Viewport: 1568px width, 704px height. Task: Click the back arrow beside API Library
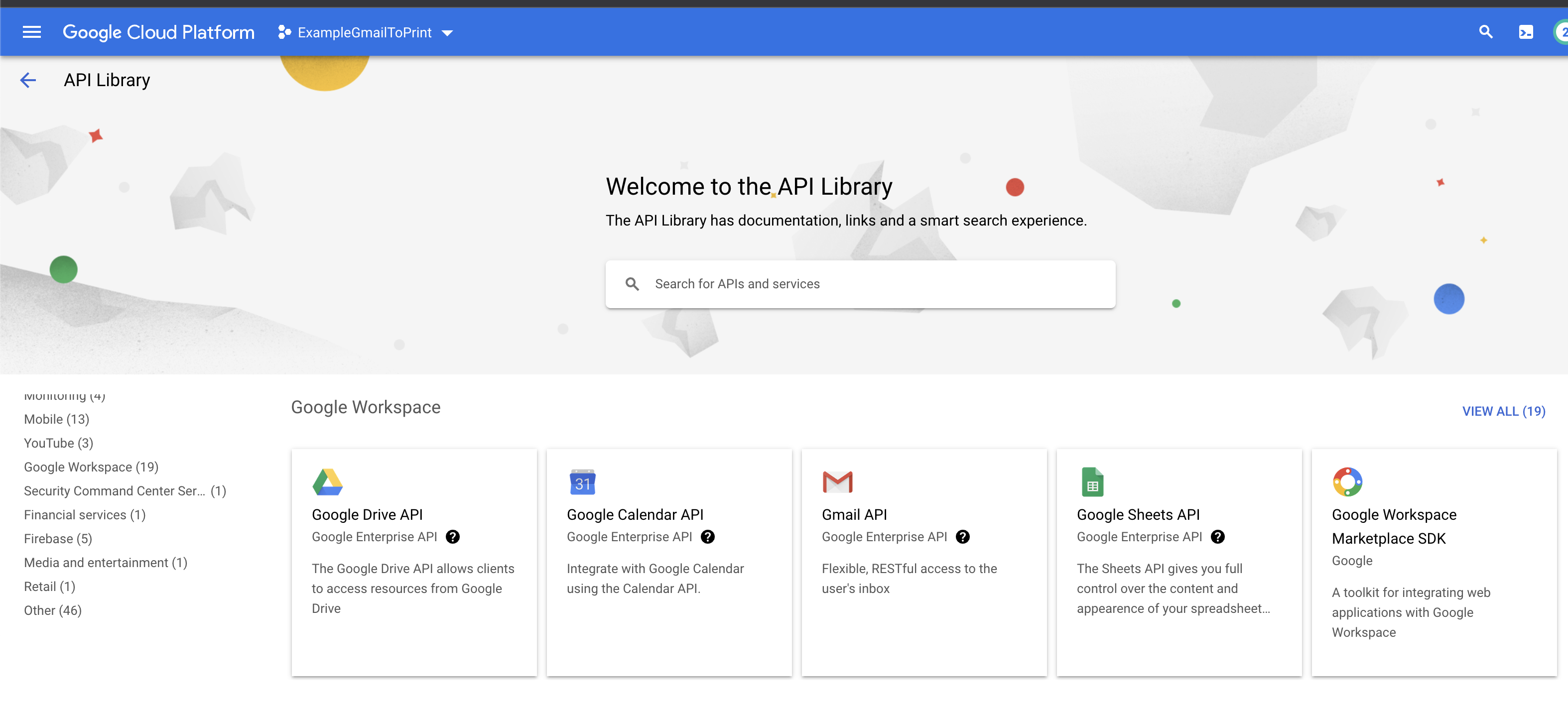pyautogui.click(x=28, y=80)
